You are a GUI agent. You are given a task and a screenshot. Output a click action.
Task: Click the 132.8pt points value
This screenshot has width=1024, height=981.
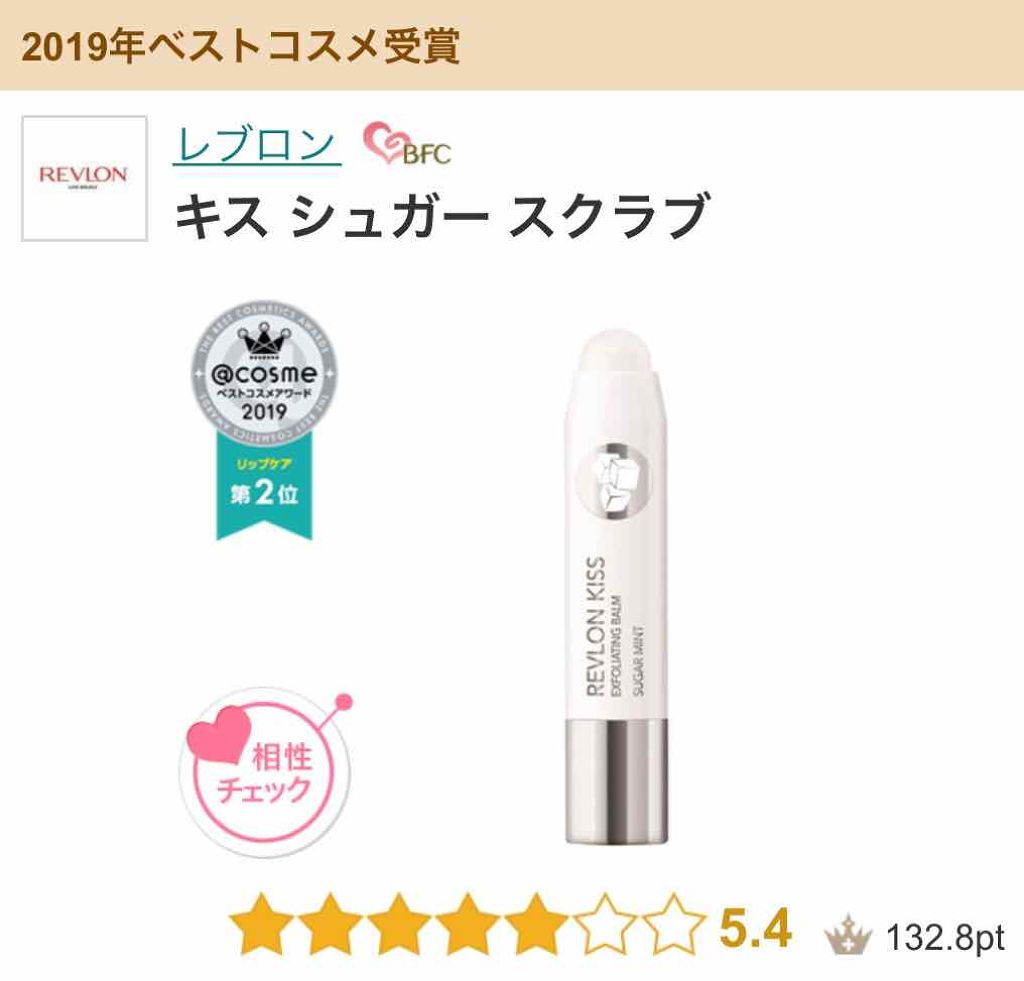click(x=945, y=938)
